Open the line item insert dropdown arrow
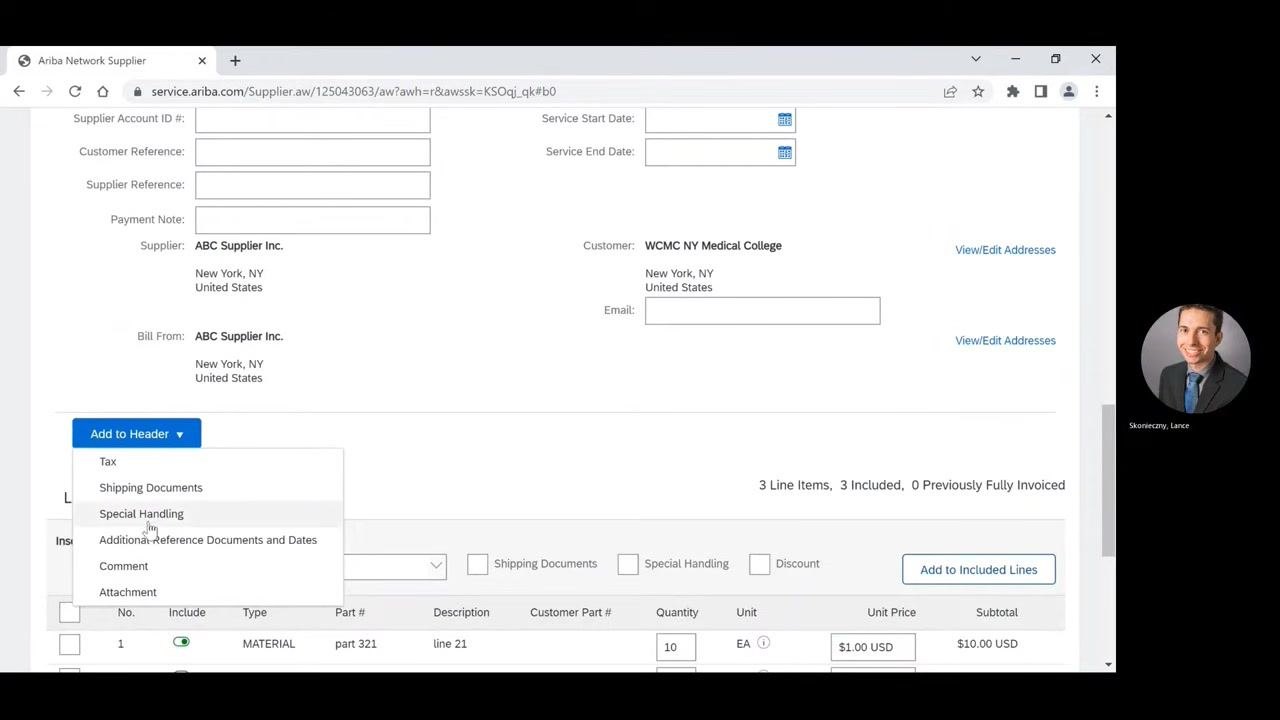The height and width of the screenshot is (720, 1280). pos(436,565)
